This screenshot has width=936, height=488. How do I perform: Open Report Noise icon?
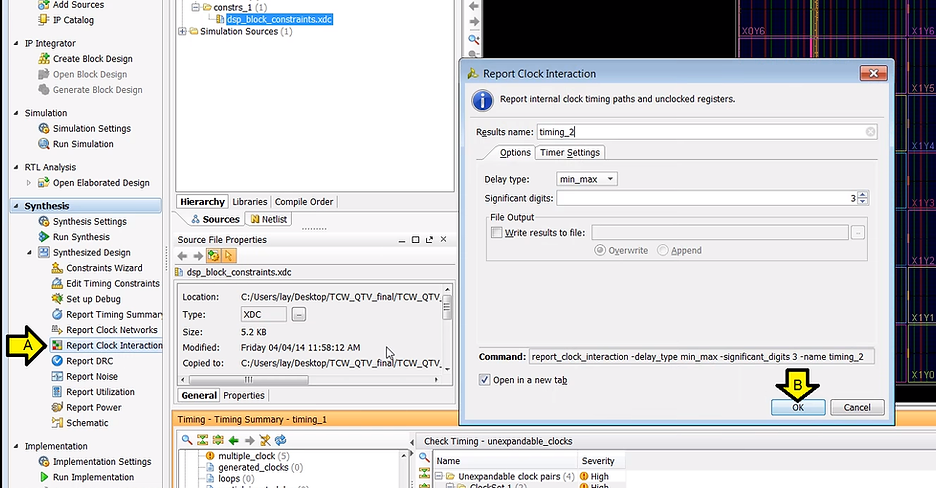[x=57, y=376]
